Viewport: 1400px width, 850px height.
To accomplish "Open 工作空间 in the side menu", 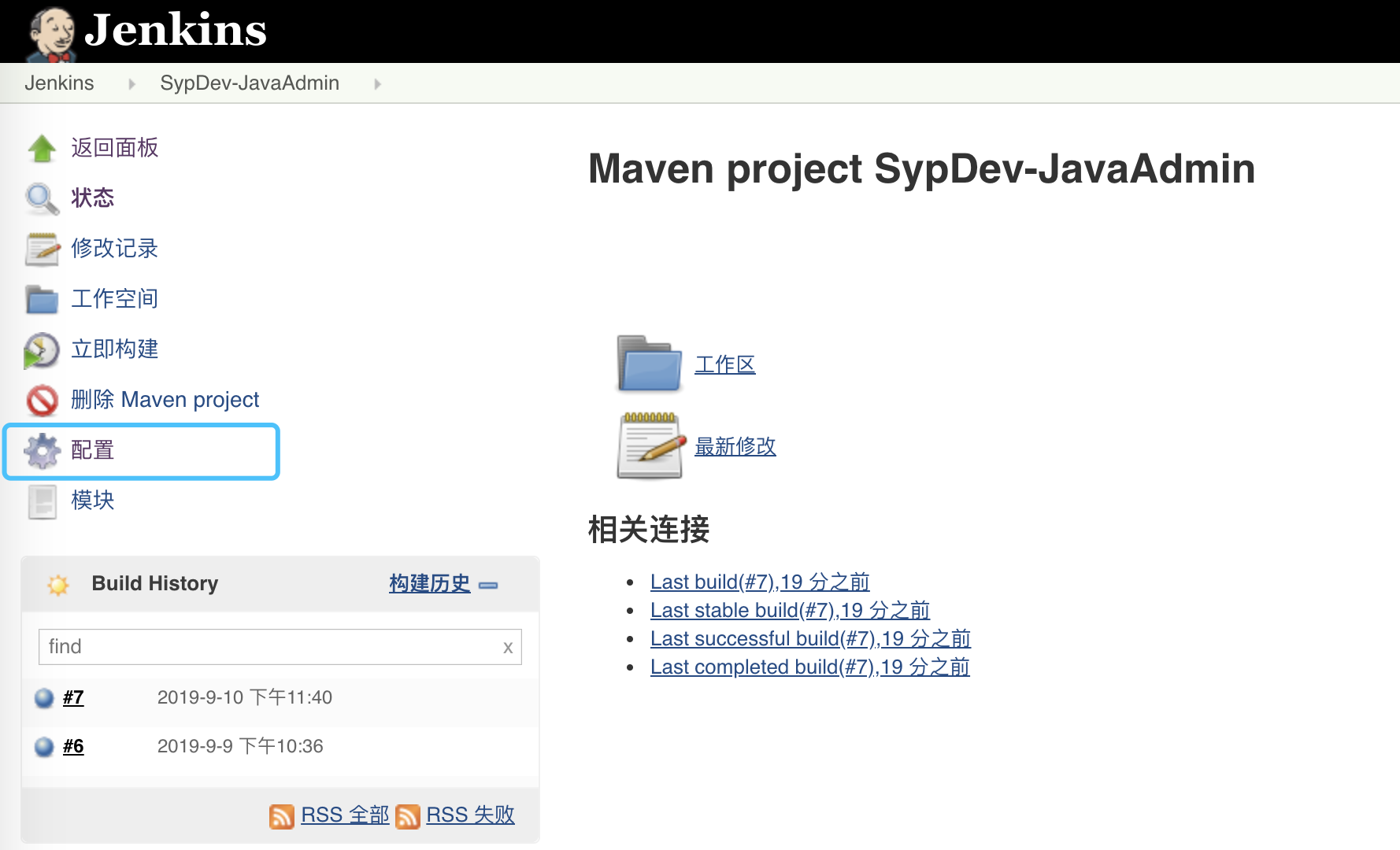I will point(114,298).
